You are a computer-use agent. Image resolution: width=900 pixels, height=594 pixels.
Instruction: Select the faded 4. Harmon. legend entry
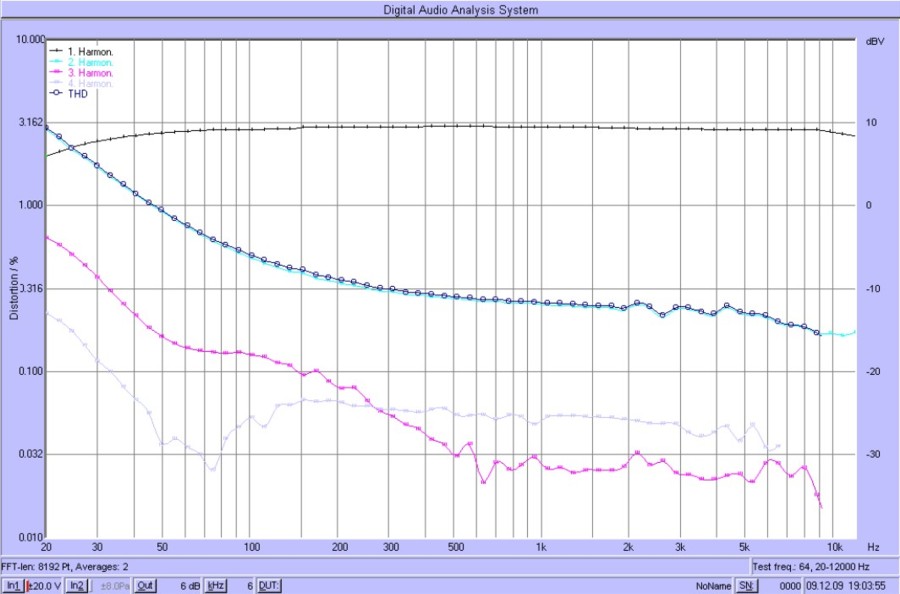click(x=89, y=83)
